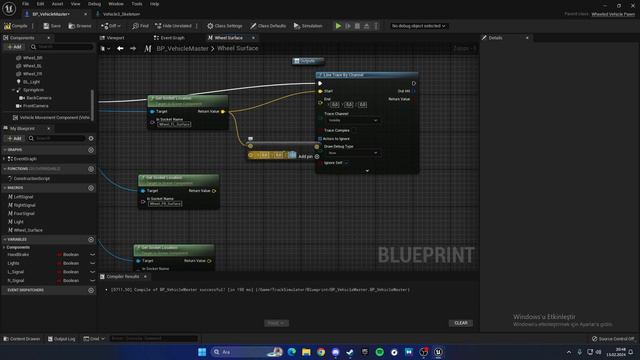The height and width of the screenshot is (360, 640).
Task: Open the Content Drawer
Action: coord(22,339)
